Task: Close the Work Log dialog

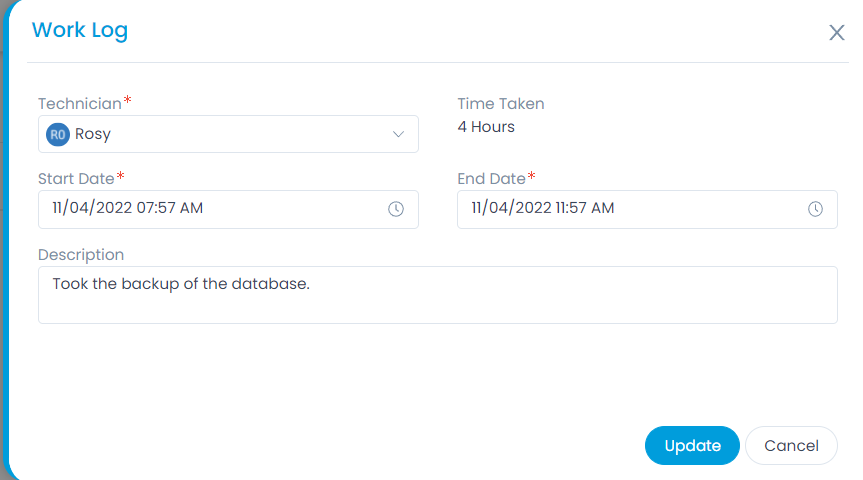Action: click(x=837, y=32)
